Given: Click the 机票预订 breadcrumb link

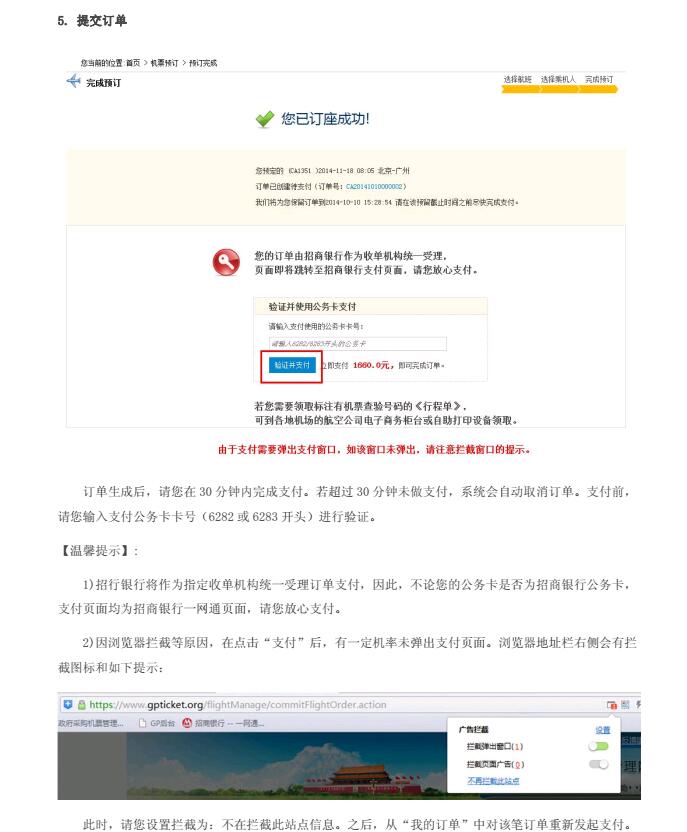Looking at the screenshot, I should click(164, 63).
